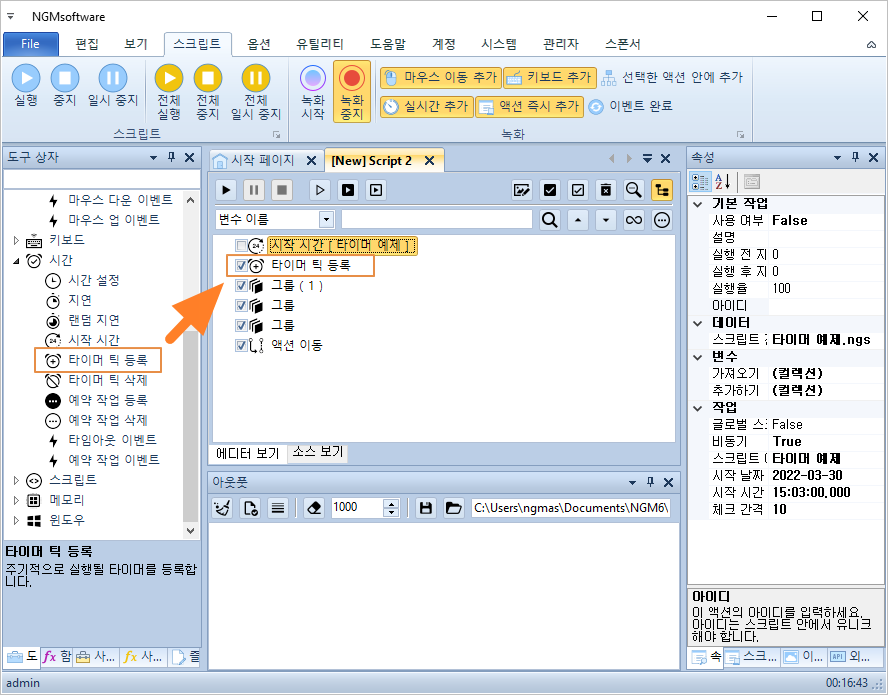Click editor toolbar pause icon
The width and height of the screenshot is (888, 695).
(254, 190)
